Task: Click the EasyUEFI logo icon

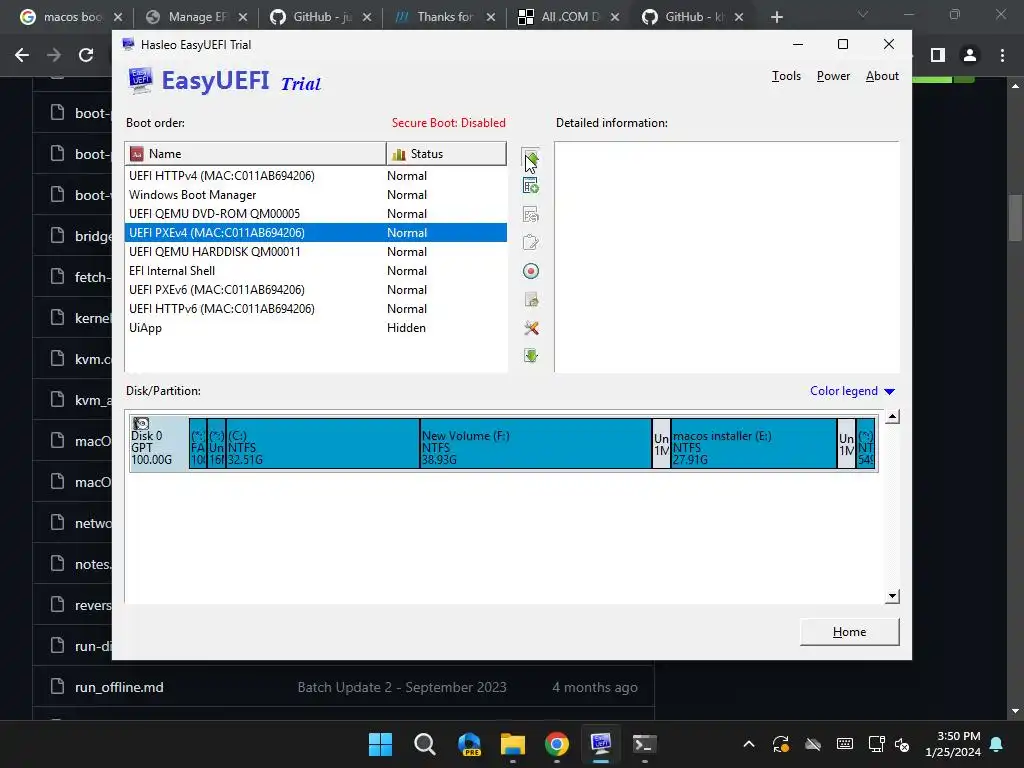Action: (x=140, y=81)
